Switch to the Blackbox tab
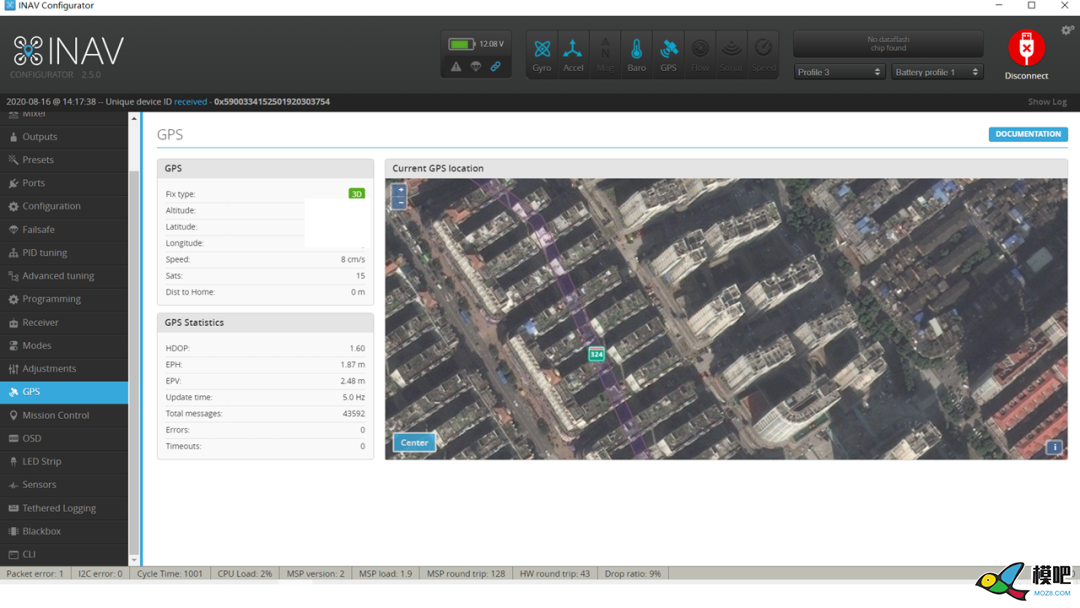 point(64,532)
